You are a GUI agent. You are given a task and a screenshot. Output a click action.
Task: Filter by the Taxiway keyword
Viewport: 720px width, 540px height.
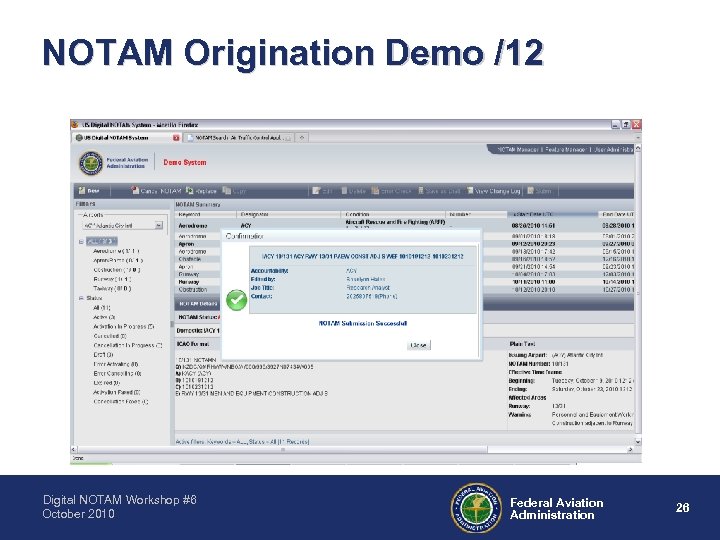[x=112, y=288]
